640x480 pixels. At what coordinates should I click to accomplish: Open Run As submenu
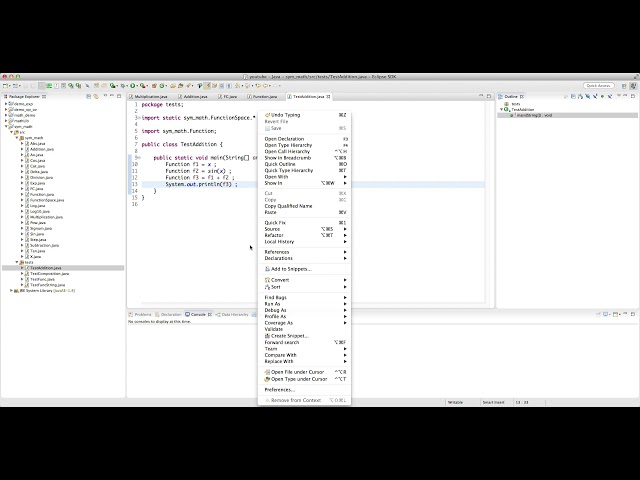pos(304,304)
